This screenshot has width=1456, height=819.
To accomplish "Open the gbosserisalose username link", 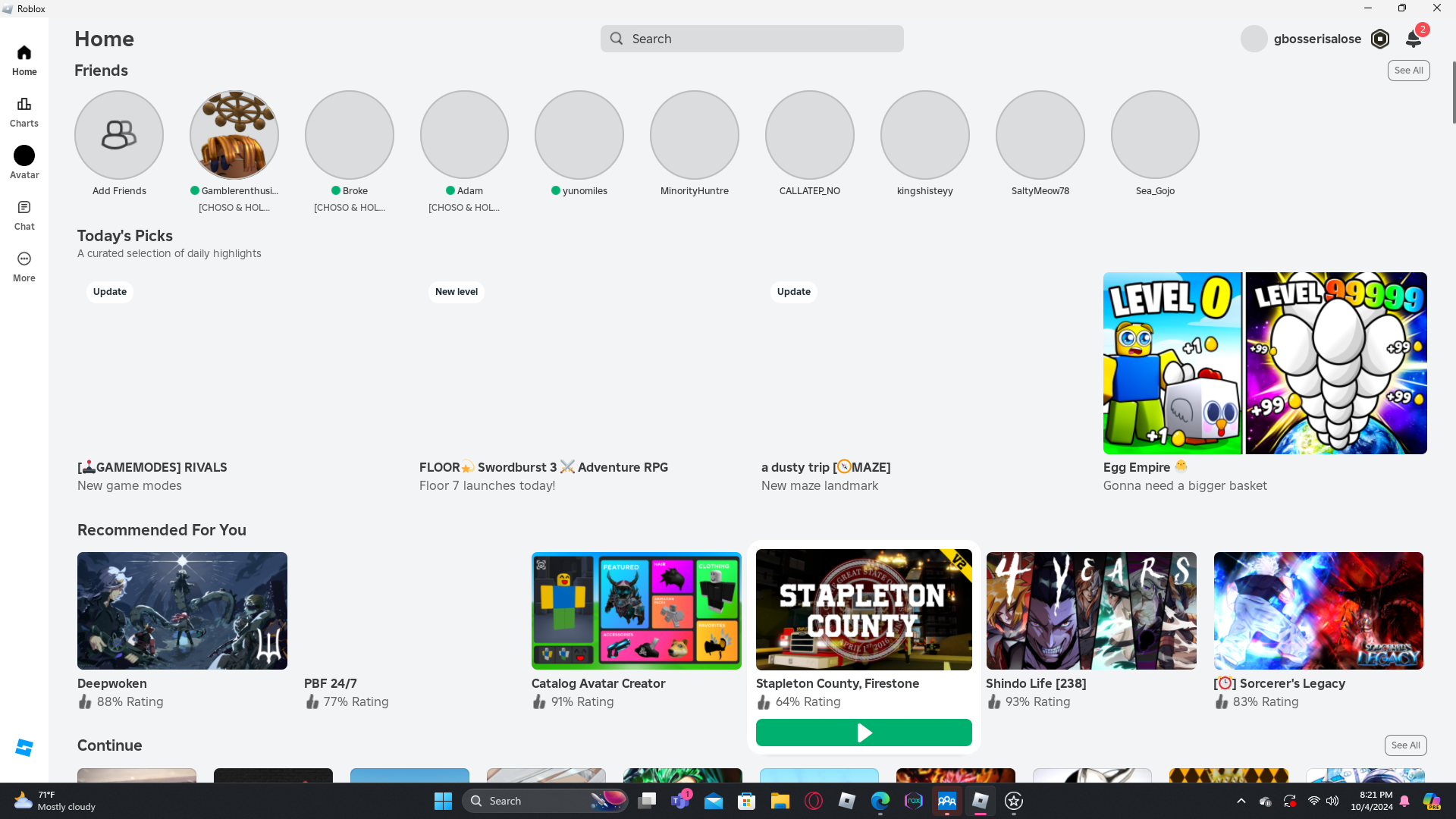I will pos(1317,39).
